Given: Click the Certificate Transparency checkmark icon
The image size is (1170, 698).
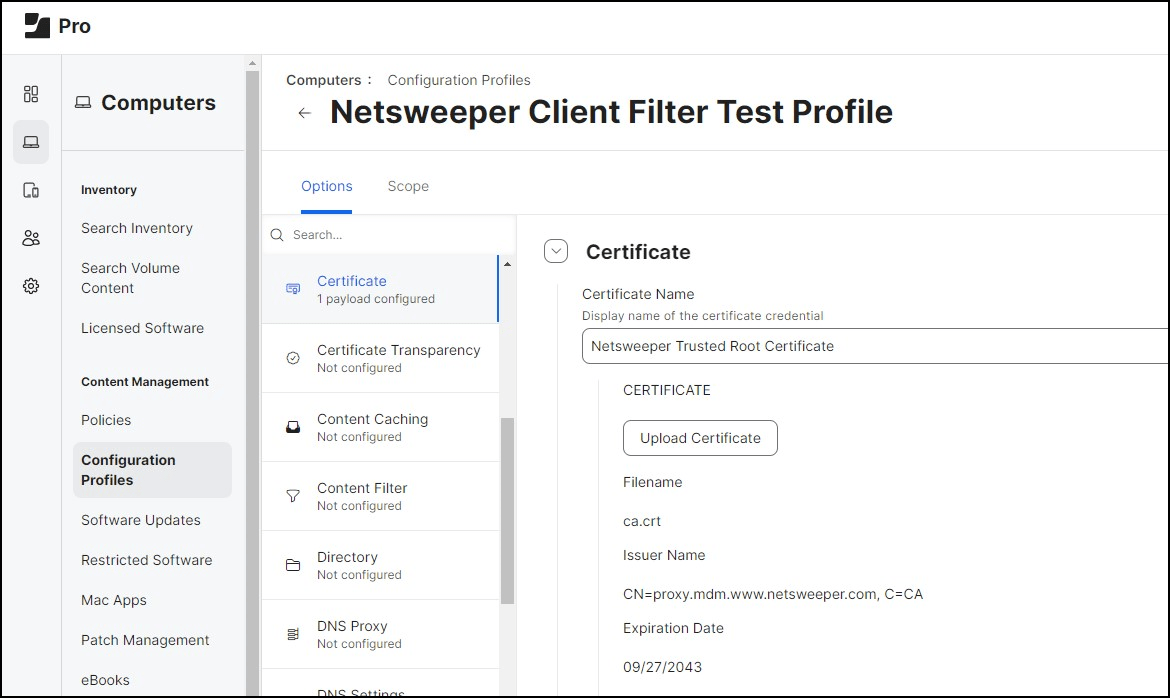Looking at the screenshot, I should [x=292, y=356].
